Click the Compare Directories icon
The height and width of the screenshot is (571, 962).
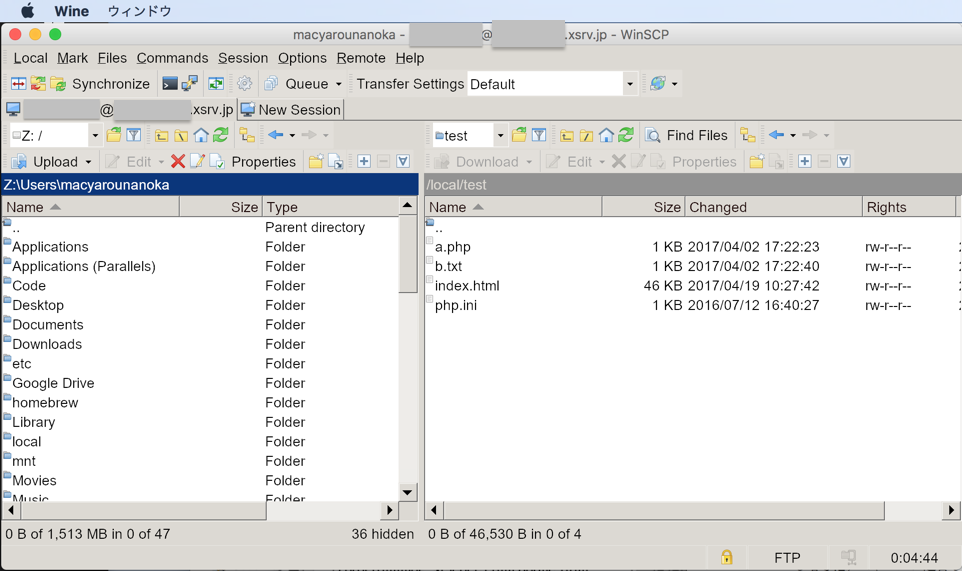click(19, 83)
